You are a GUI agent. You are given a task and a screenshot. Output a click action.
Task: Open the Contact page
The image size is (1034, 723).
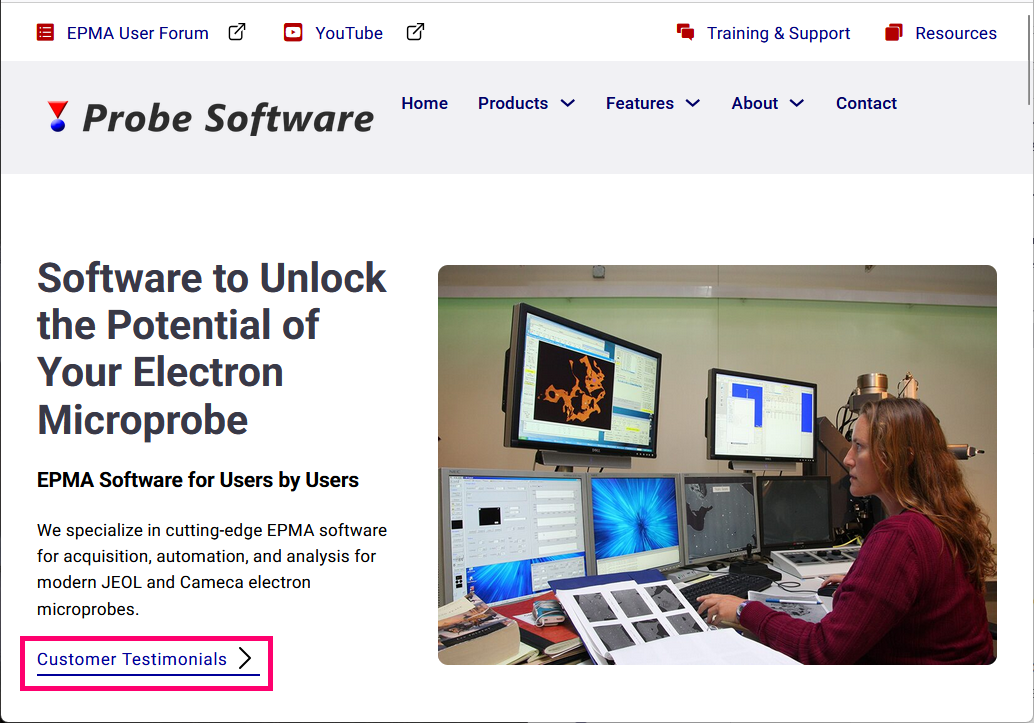click(x=866, y=103)
